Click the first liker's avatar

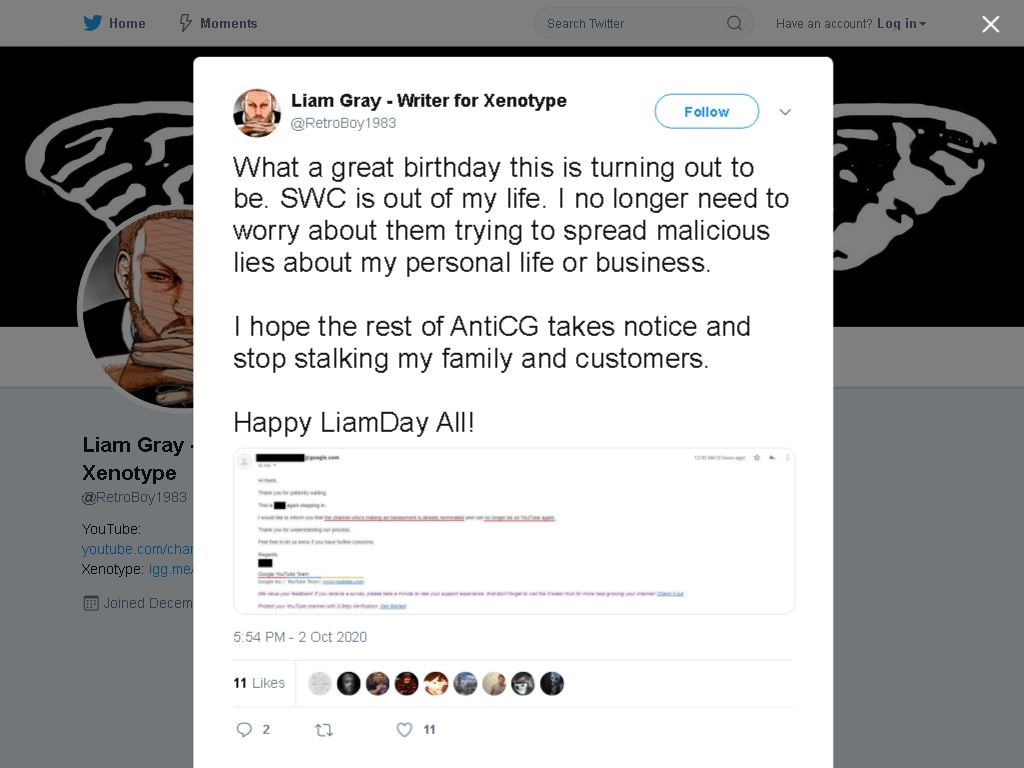point(319,684)
